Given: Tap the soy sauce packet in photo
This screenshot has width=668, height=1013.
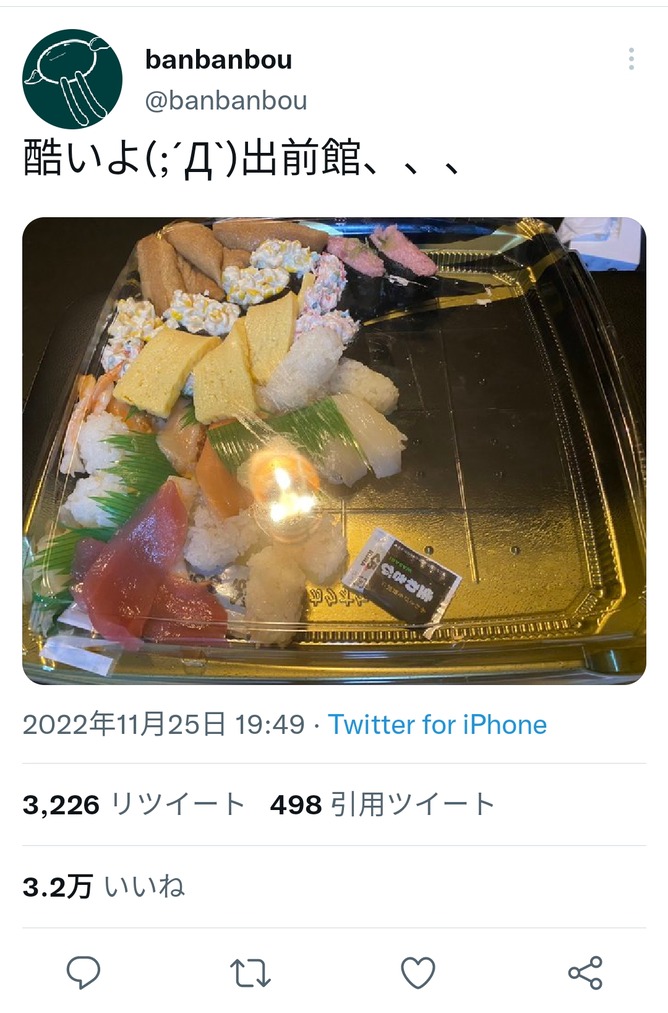Looking at the screenshot, I should [x=402, y=576].
